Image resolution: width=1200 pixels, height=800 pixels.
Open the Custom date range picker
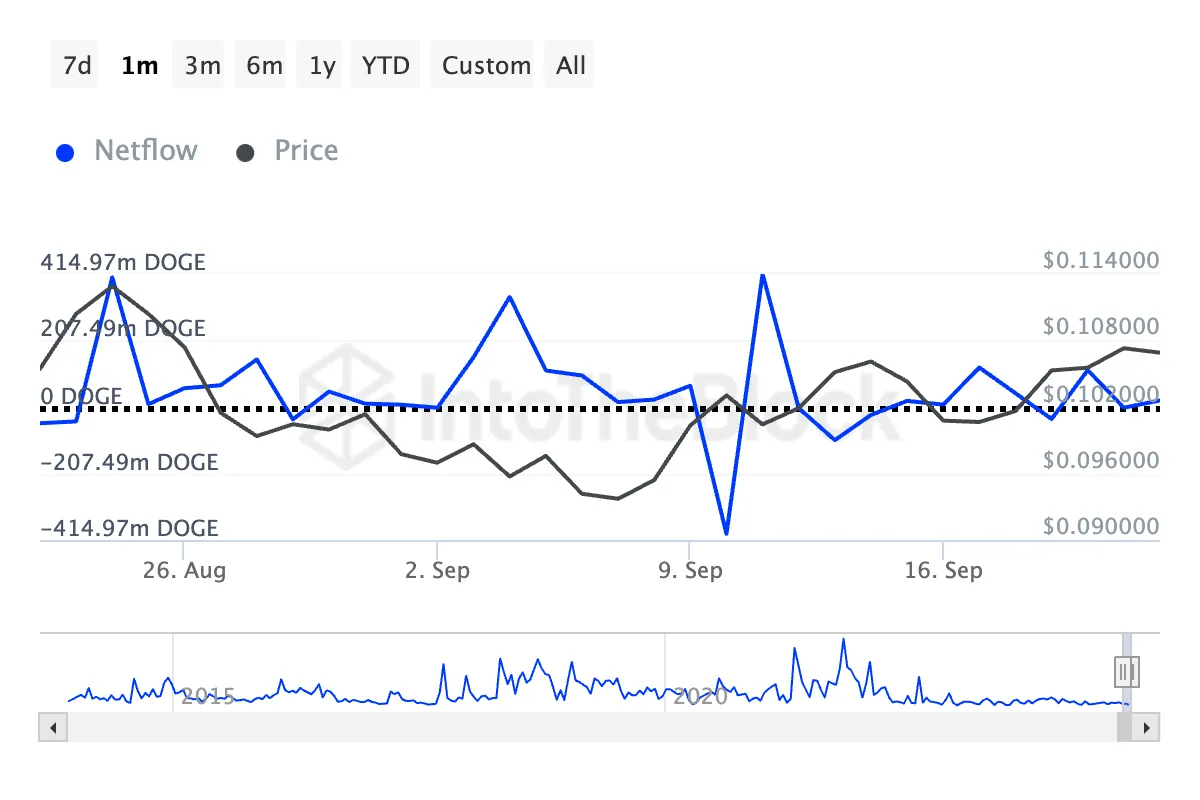point(486,66)
